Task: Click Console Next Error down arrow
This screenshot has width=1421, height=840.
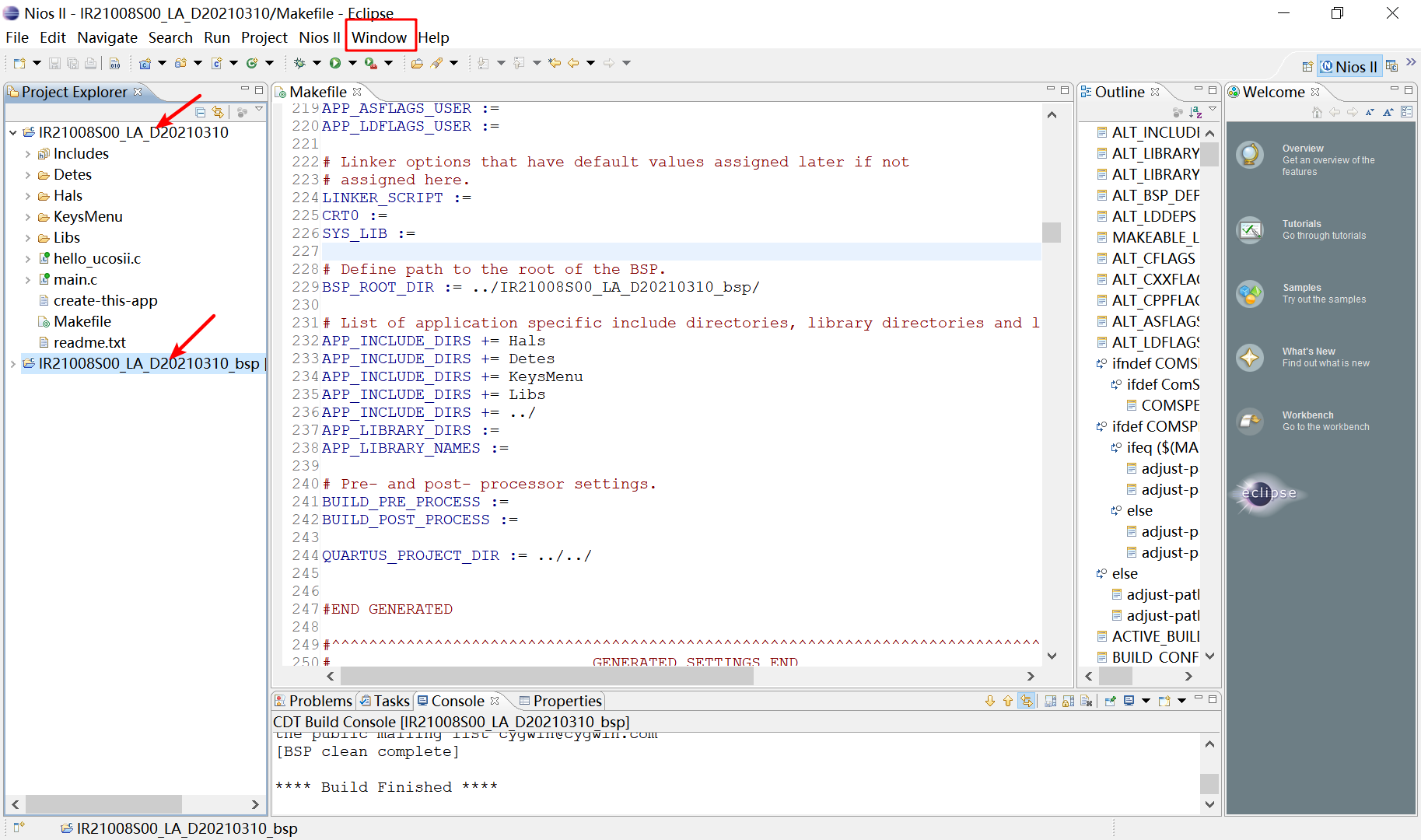Action: click(990, 701)
